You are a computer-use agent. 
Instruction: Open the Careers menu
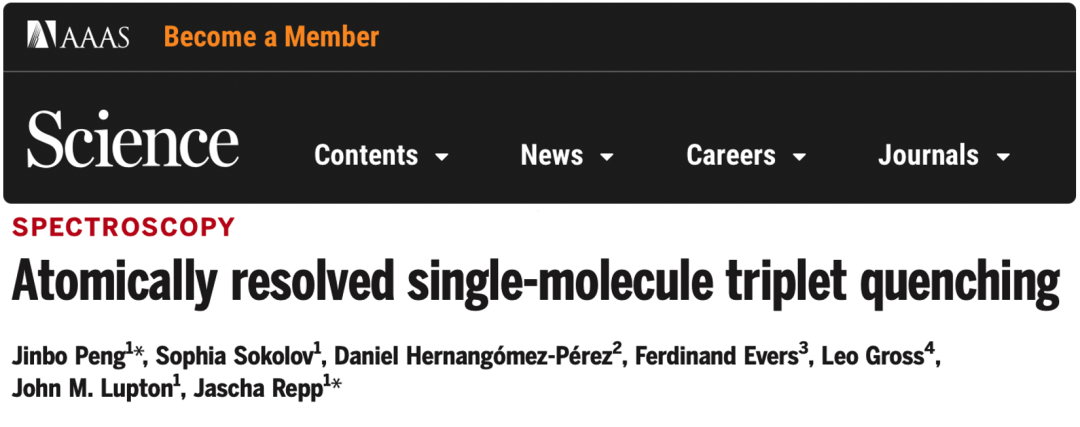click(732, 156)
